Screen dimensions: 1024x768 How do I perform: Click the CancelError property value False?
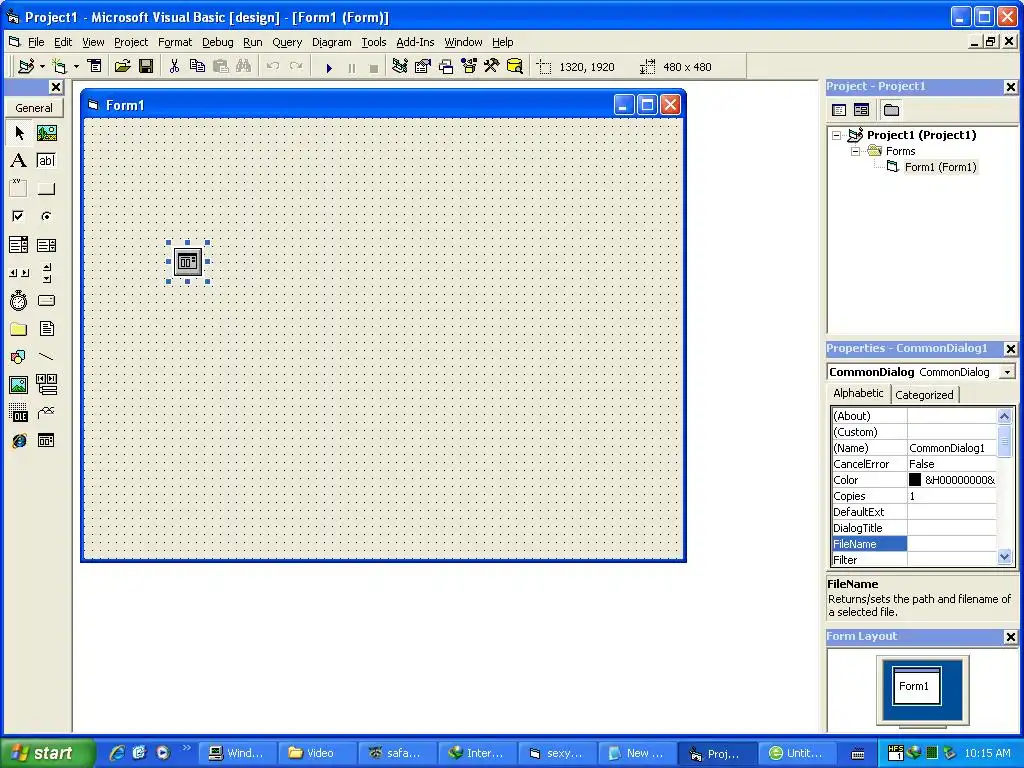click(952, 464)
